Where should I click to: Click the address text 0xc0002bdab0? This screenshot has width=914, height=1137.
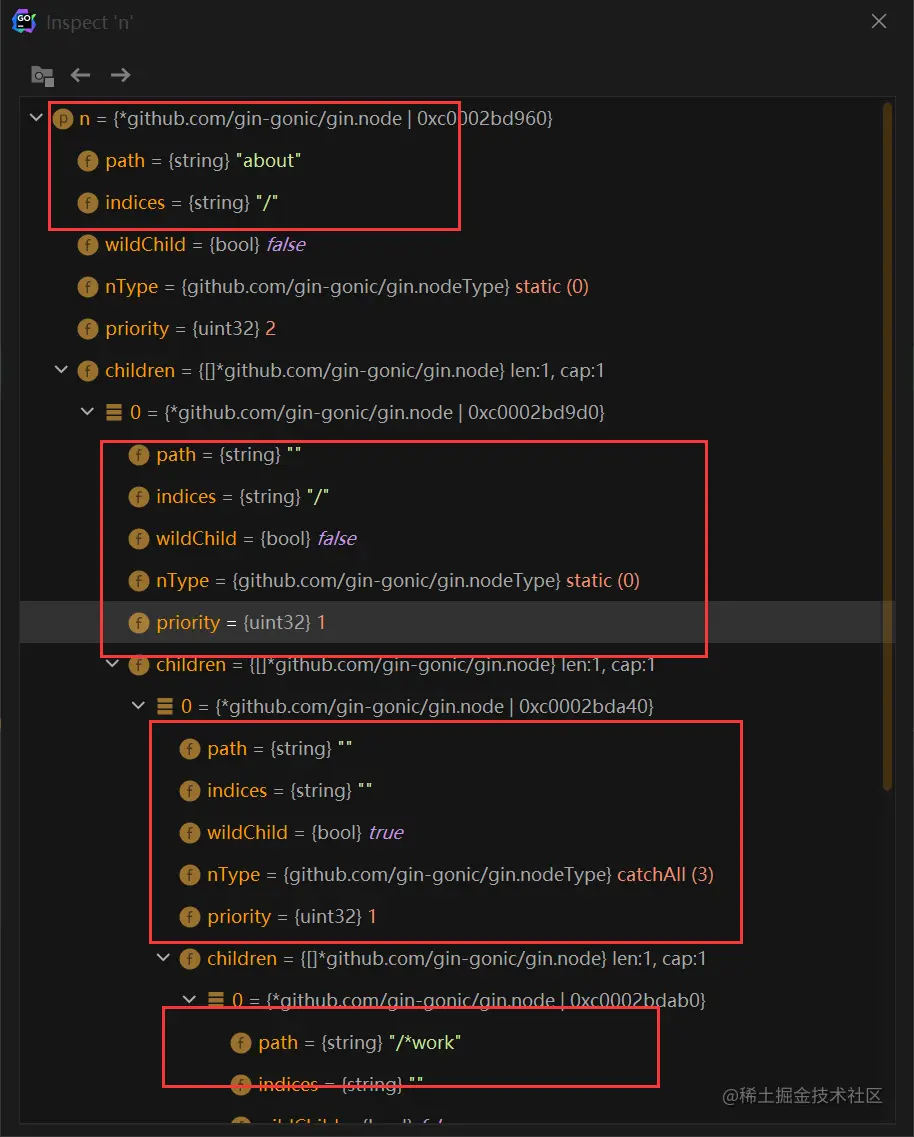tap(635, 1001)
